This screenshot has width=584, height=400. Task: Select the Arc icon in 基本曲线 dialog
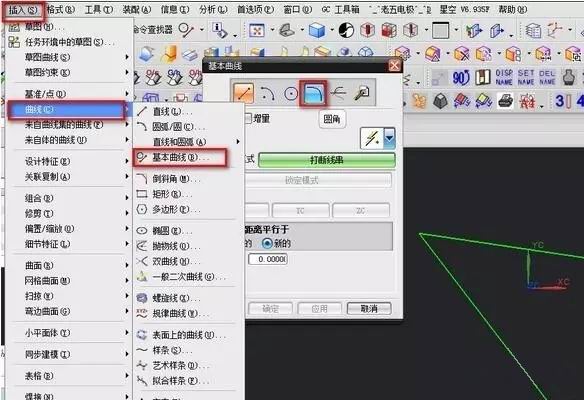pyautogui.click(x=267, y=93)
